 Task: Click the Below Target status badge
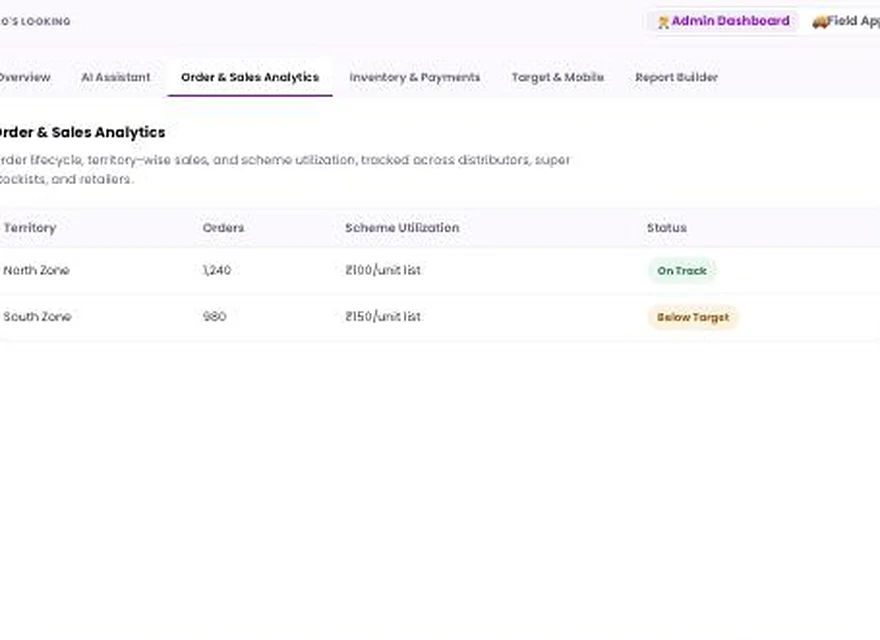click(x=693, y=317)
